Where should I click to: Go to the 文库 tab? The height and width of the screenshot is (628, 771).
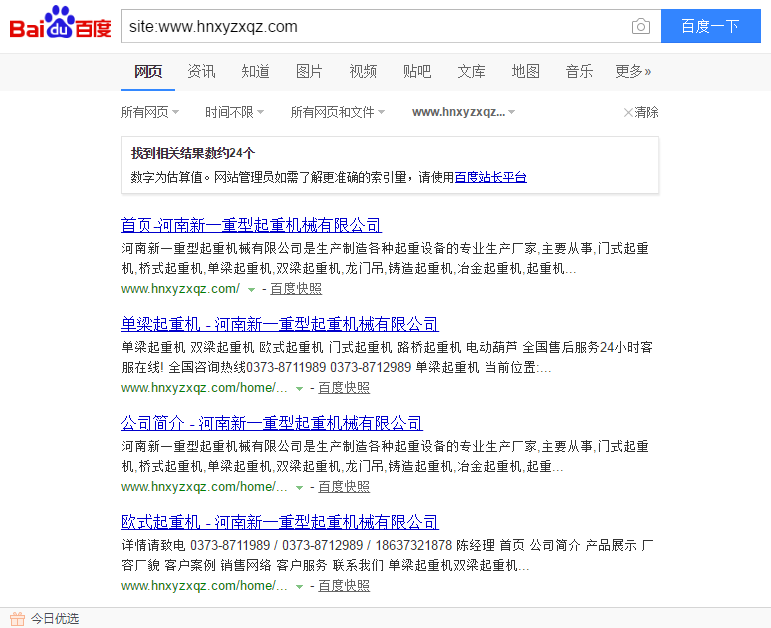click(471, 72)
